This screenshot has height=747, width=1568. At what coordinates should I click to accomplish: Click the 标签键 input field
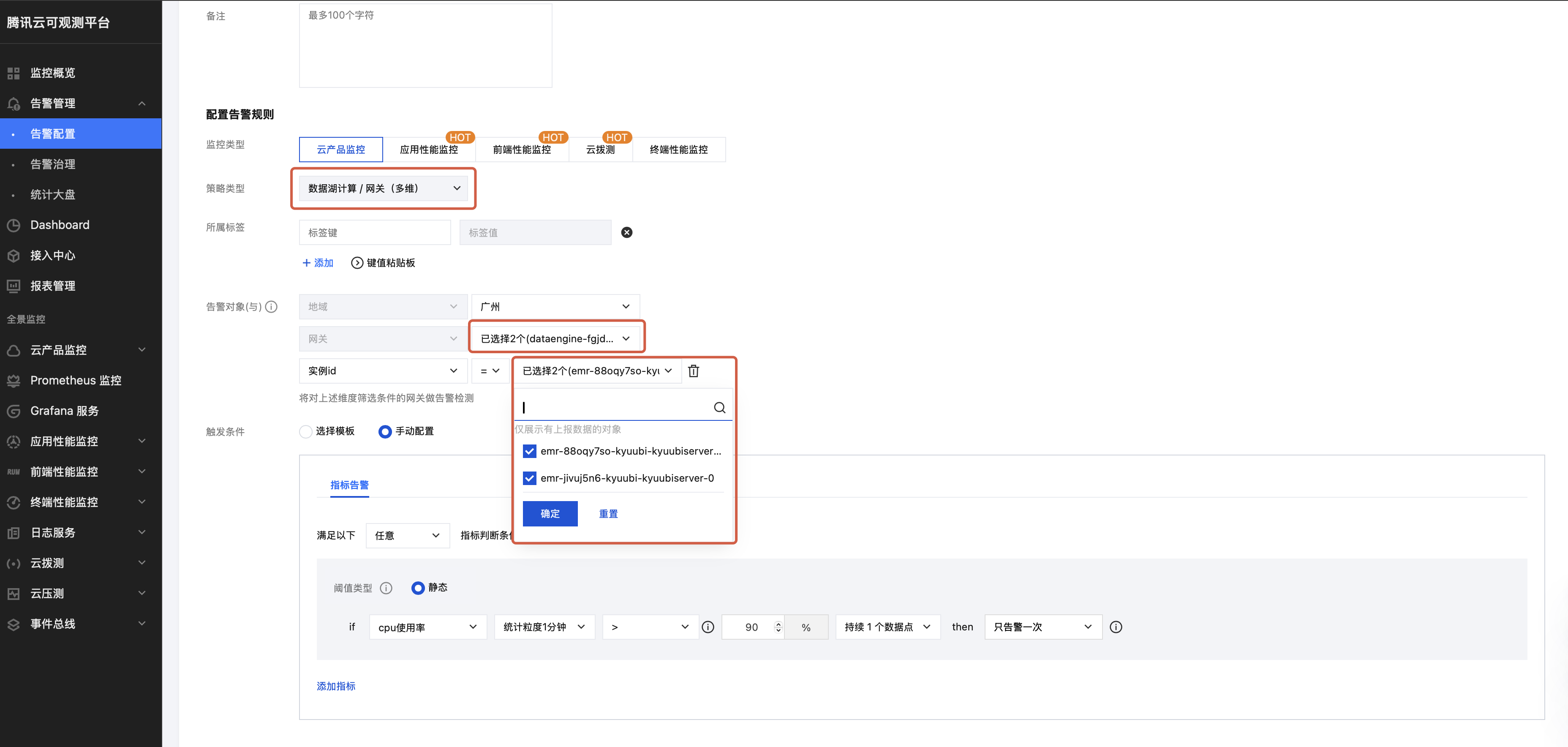point(375,232)
